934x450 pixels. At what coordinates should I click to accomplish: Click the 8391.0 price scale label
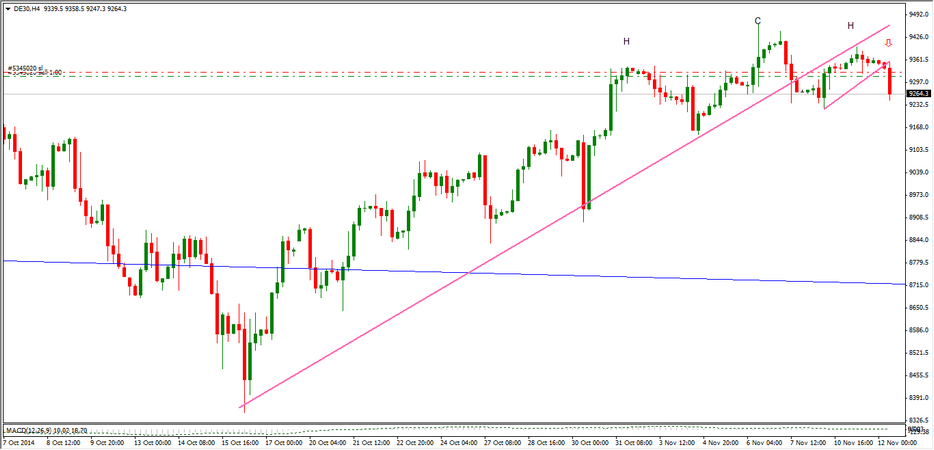pos(918,398)
